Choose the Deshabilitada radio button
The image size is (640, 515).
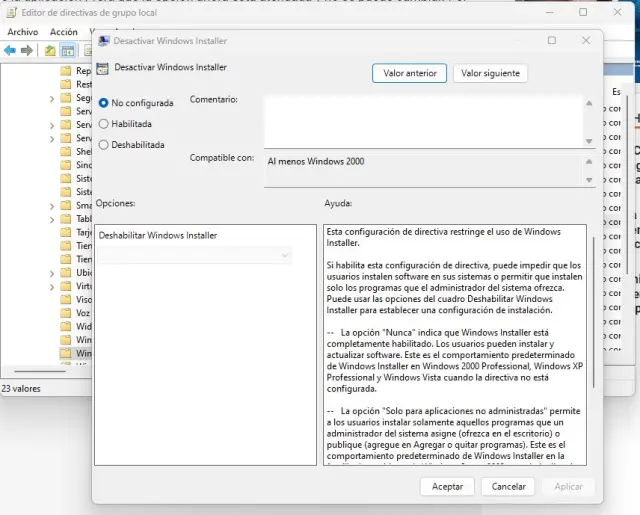coord(104,145)
